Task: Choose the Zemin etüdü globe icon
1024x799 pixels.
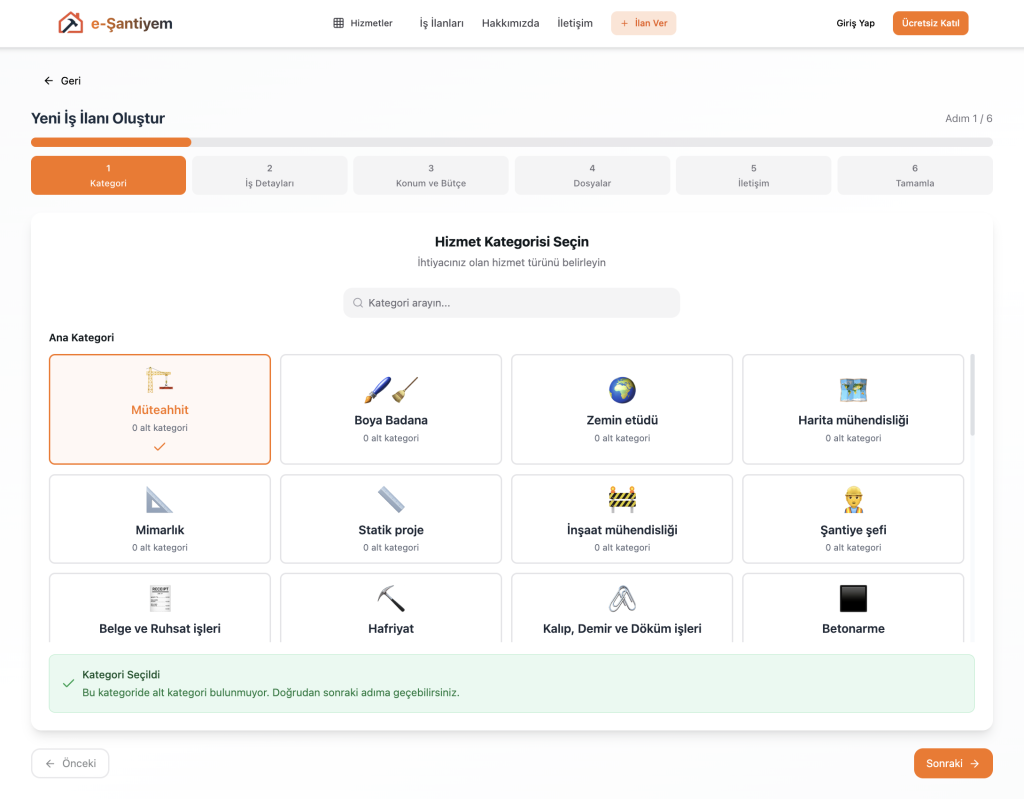Action: click(x=622, y=390)
